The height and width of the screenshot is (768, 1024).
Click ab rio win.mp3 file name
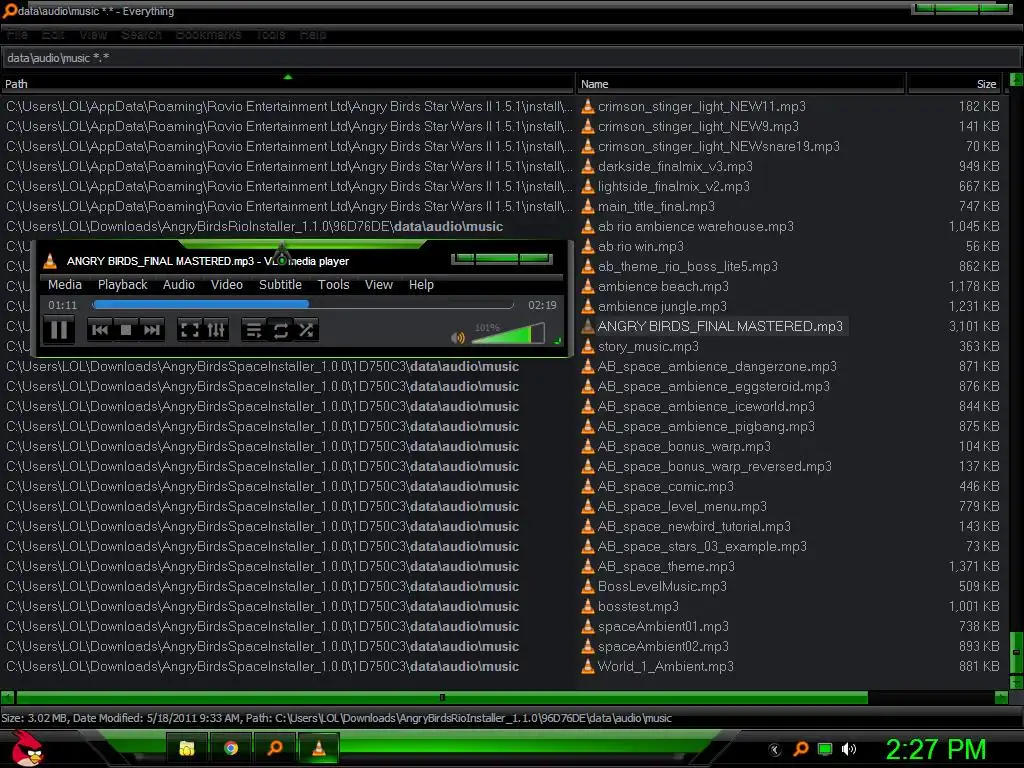pos(641,246)
